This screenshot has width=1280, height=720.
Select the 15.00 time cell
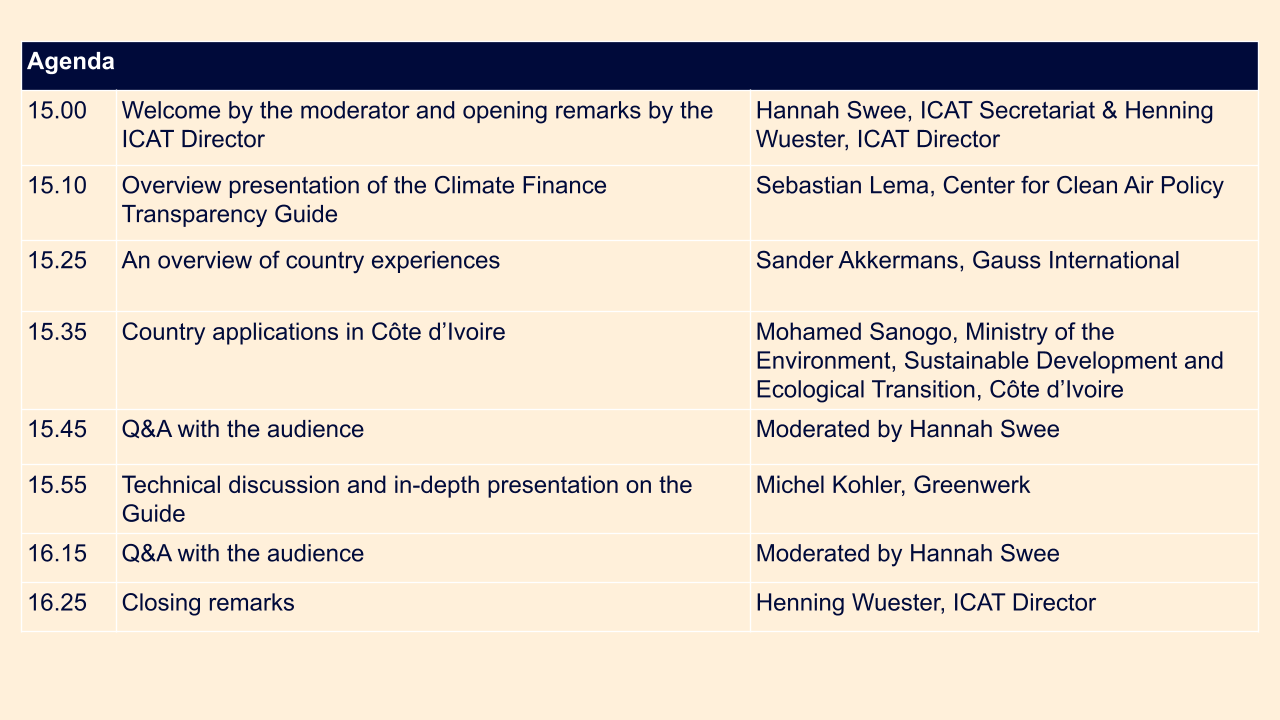68,127
